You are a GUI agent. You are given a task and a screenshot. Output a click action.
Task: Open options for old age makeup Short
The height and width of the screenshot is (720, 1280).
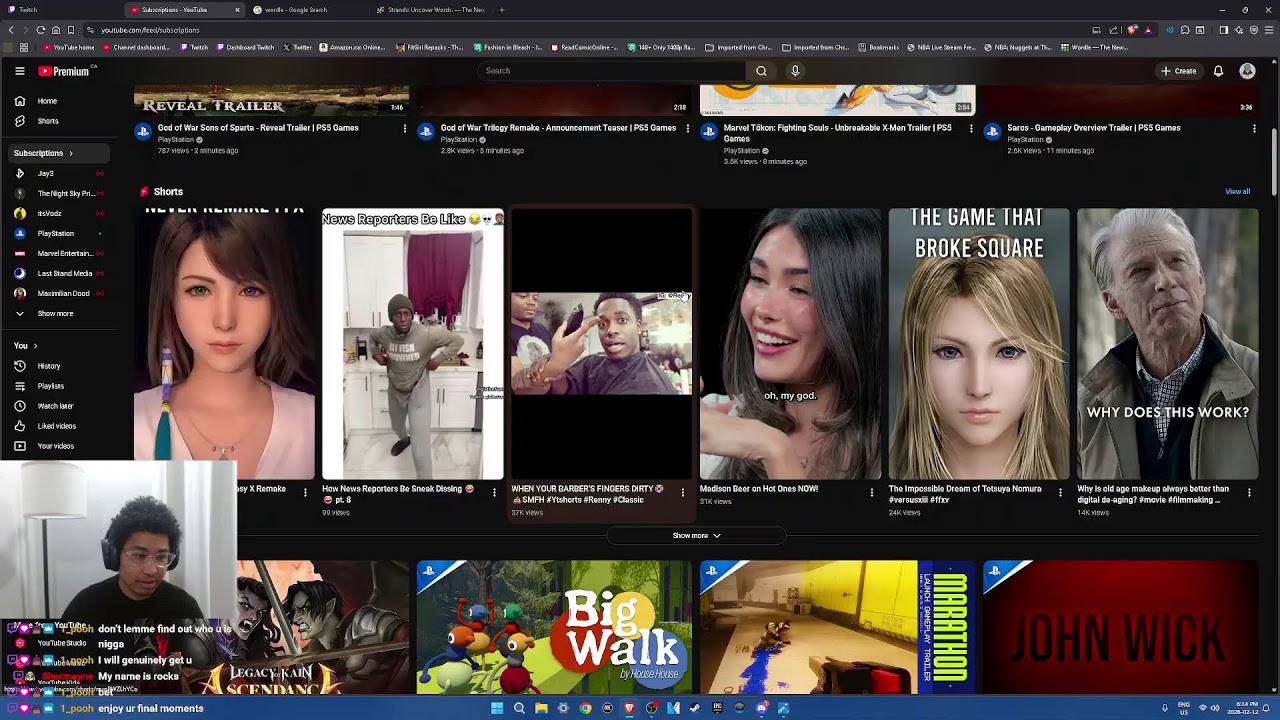coord(1249,492)
